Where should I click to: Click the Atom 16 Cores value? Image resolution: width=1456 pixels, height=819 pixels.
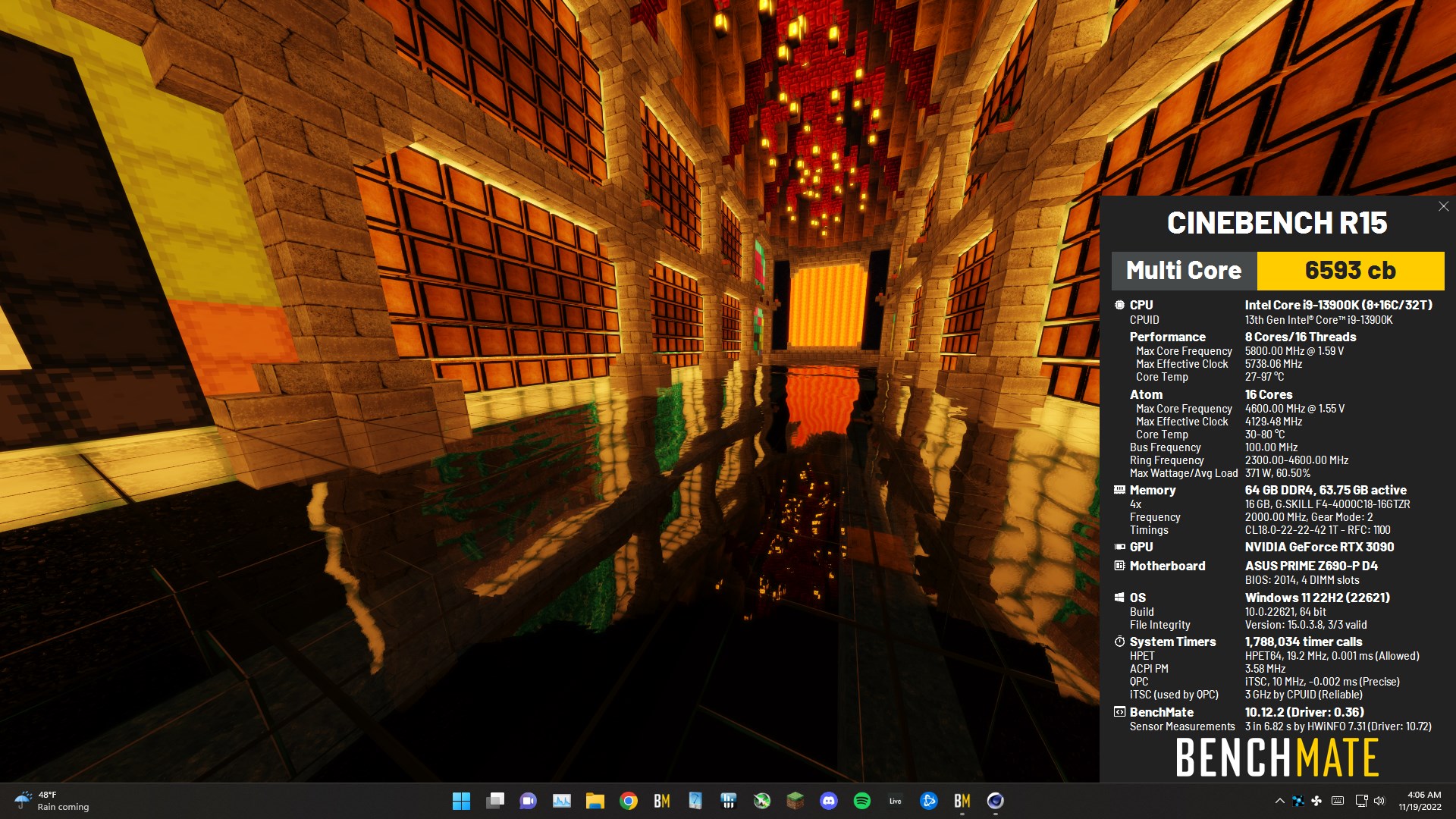tap(1269, 394)
